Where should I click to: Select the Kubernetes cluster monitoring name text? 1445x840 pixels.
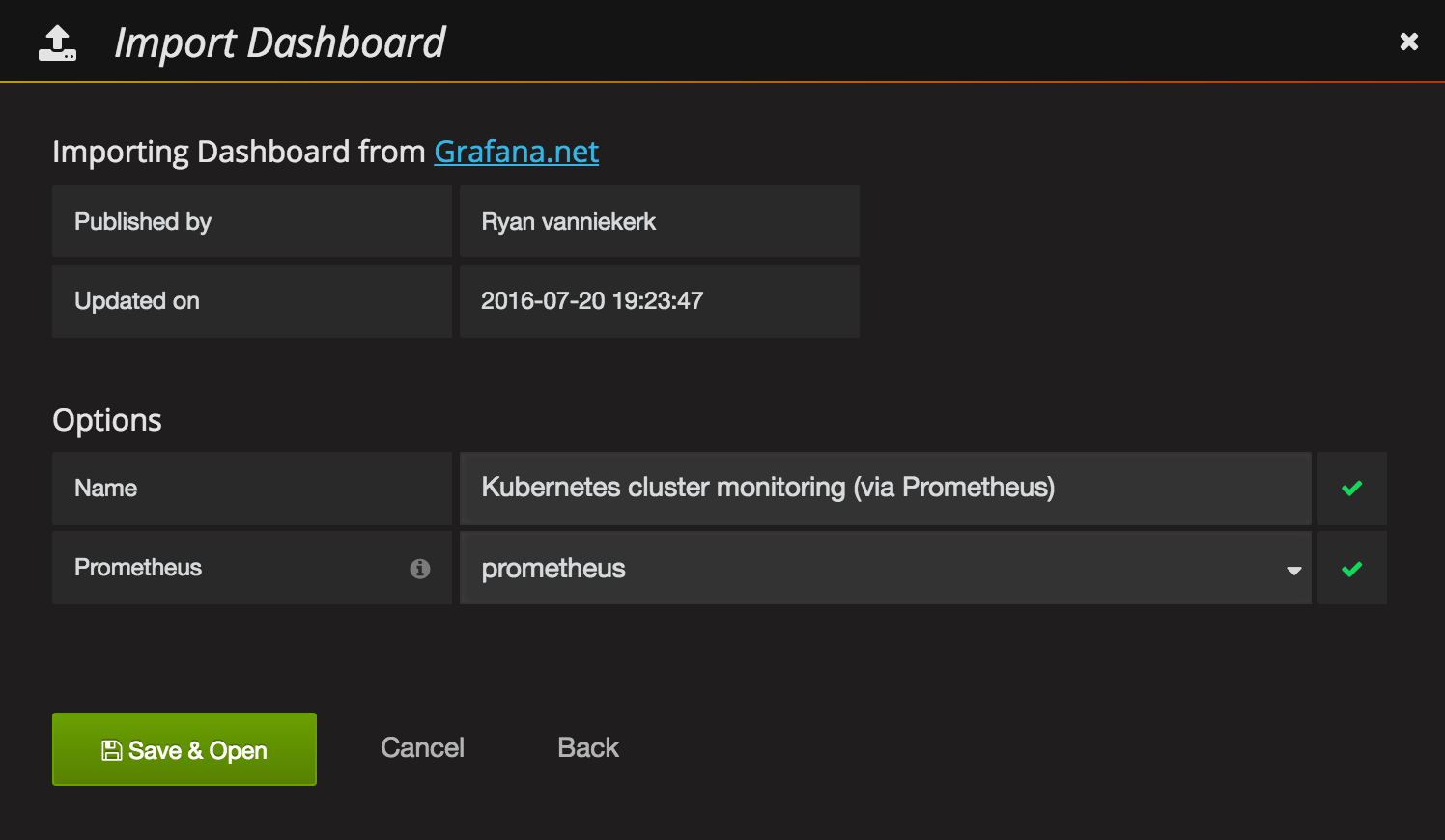pos(768,488)
